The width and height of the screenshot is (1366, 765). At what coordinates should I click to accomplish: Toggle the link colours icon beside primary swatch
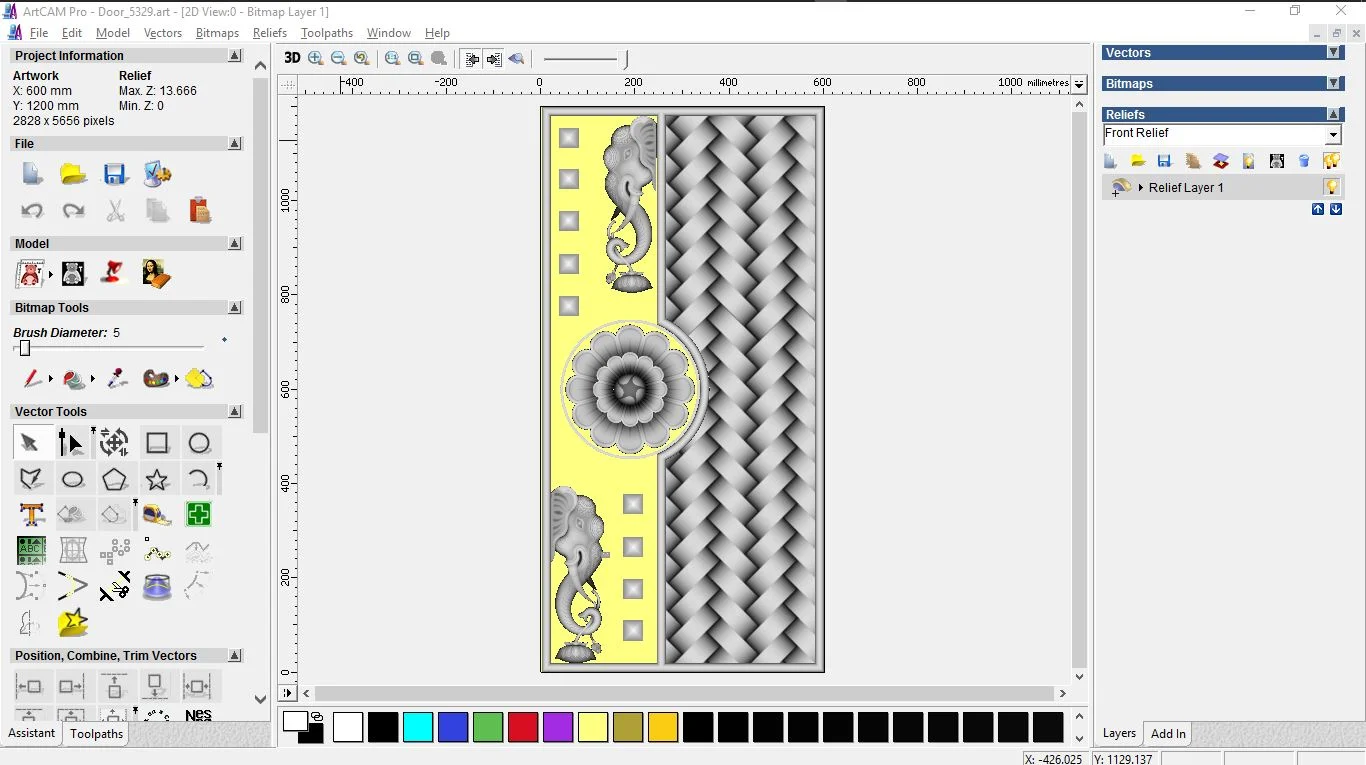(x=317, y=717)
